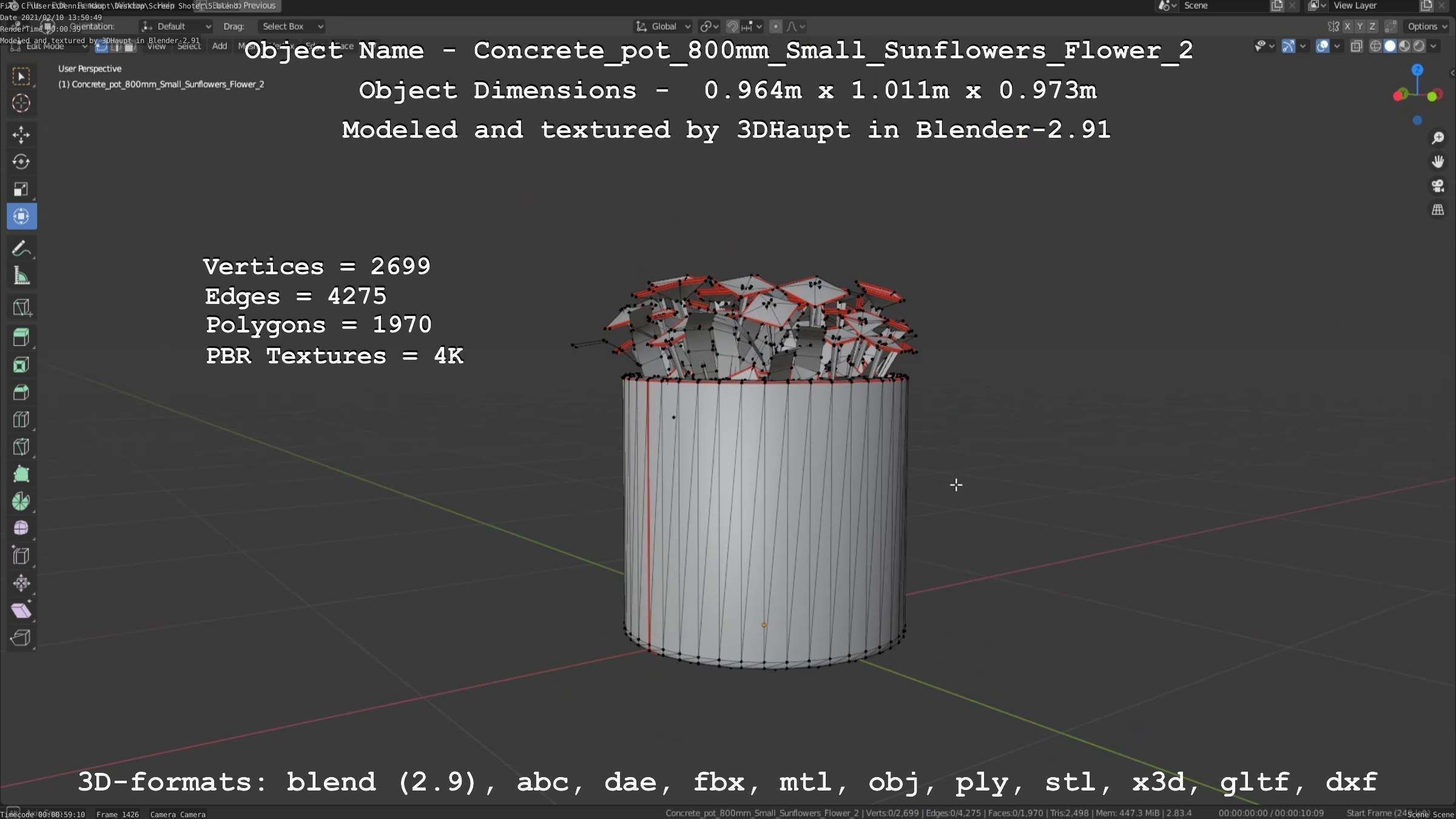Open the Options dropdown
1456x819 pixels.
(1427, 27)
